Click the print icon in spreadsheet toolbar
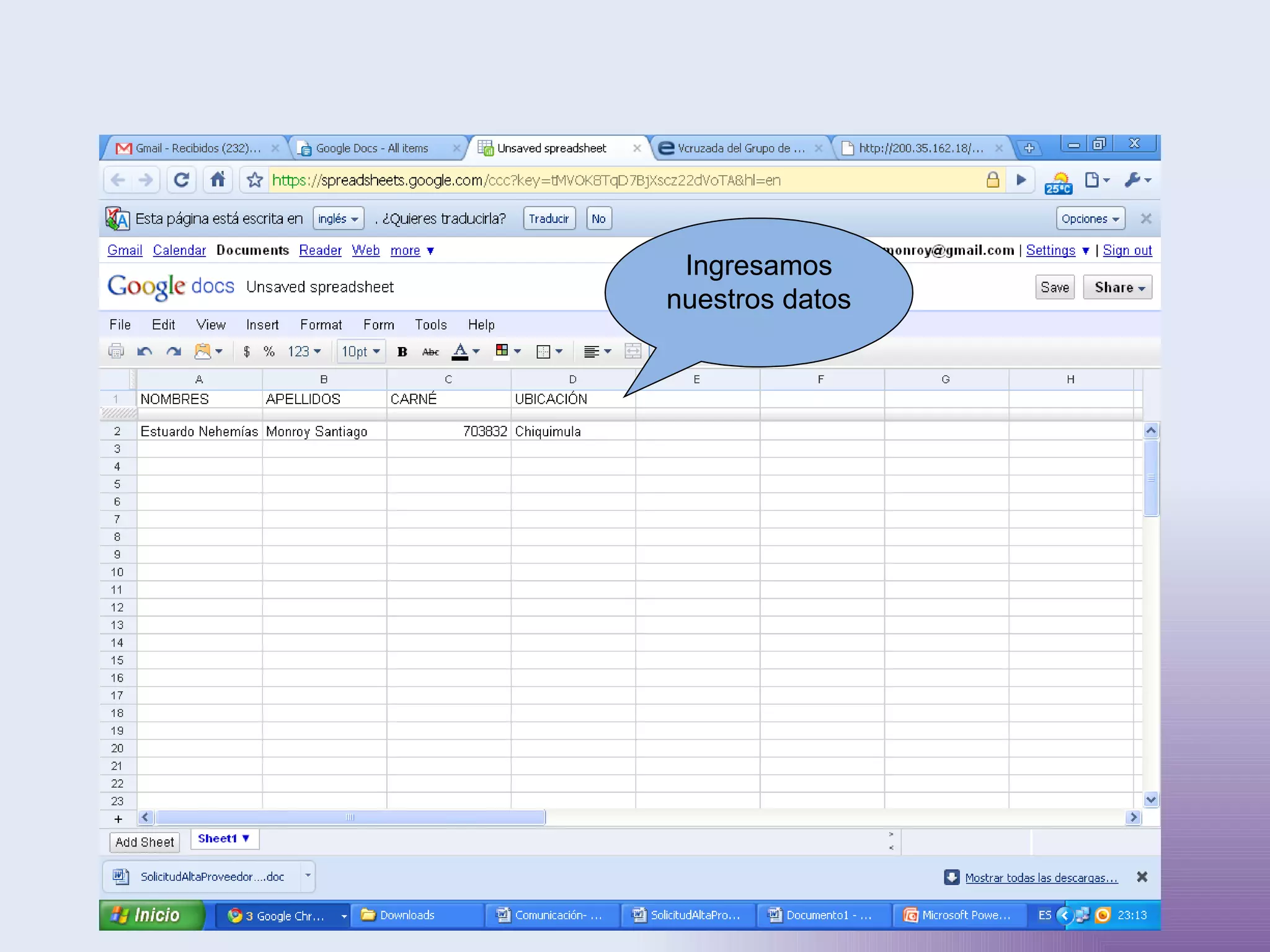This screenshot has width=1270, height=952. (116, 351)
